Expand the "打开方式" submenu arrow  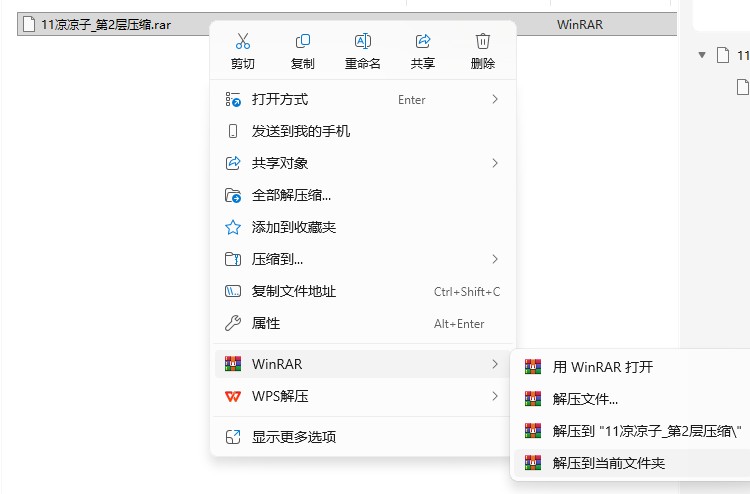[495, 99]
